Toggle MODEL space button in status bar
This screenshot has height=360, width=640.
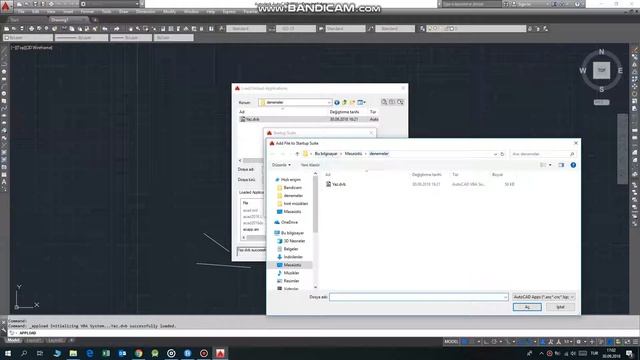451,342
